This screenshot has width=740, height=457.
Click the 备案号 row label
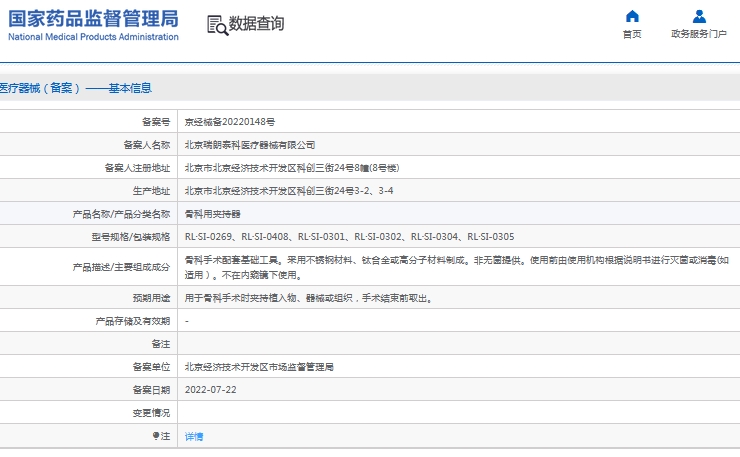(156, 122)
